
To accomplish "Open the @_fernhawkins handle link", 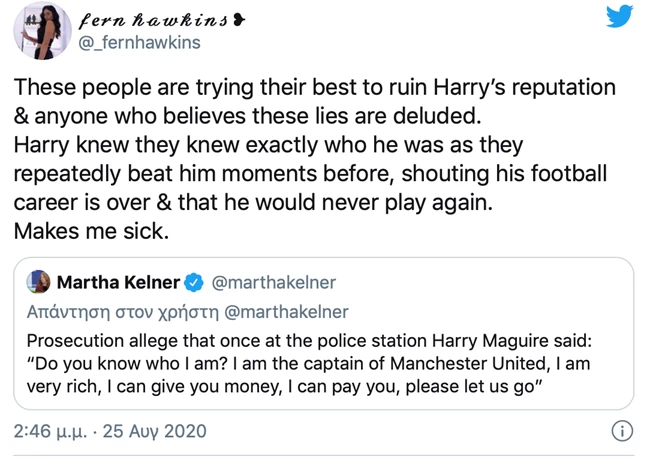I will tap(140, 43).
